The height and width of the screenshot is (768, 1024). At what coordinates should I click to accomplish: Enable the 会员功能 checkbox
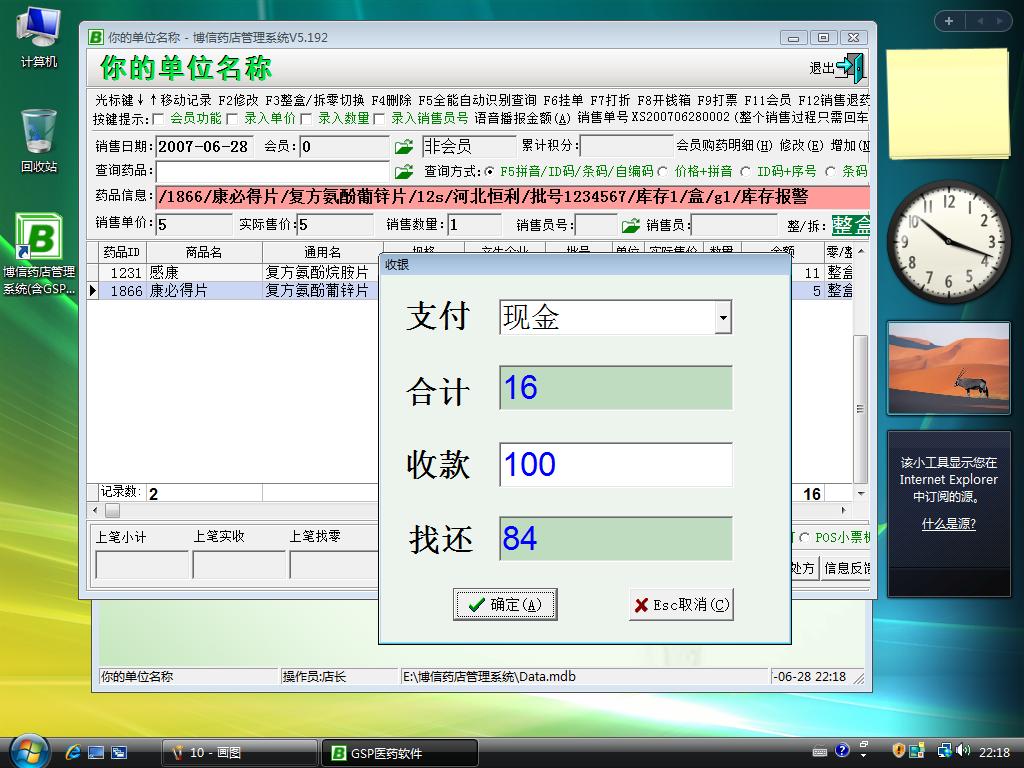pyautogui.click(x=158, y=119)
